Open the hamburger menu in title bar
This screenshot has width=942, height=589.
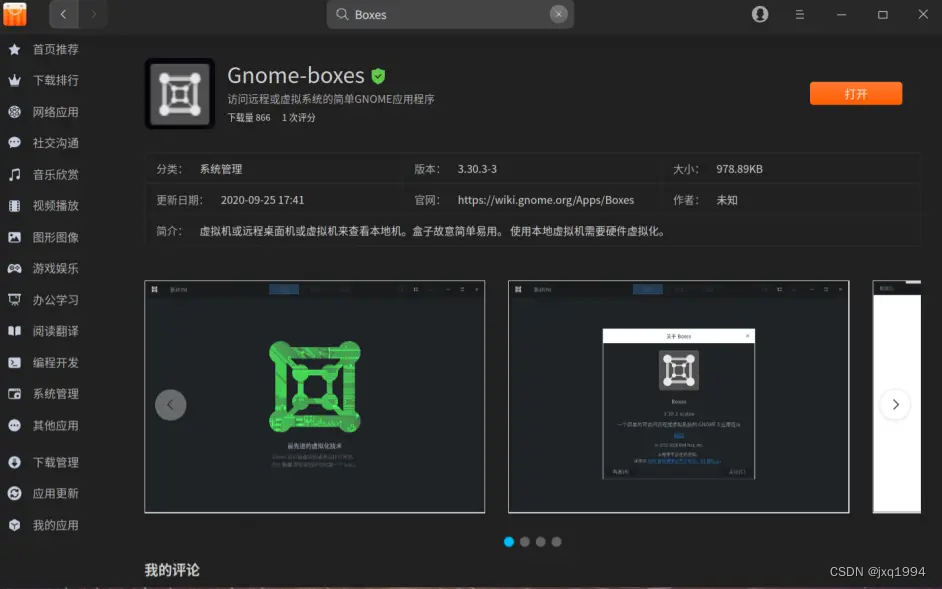(x=800, y=14)
